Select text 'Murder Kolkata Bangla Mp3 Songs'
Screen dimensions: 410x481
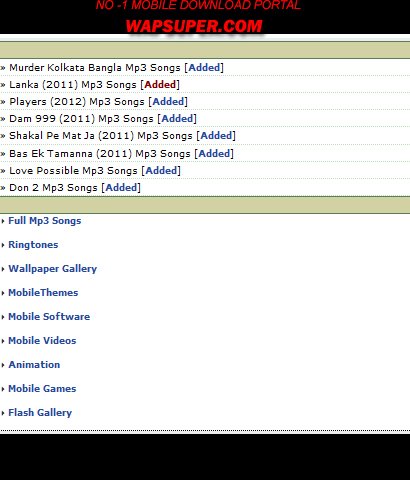pyautogui.click(x=95, y=68)
